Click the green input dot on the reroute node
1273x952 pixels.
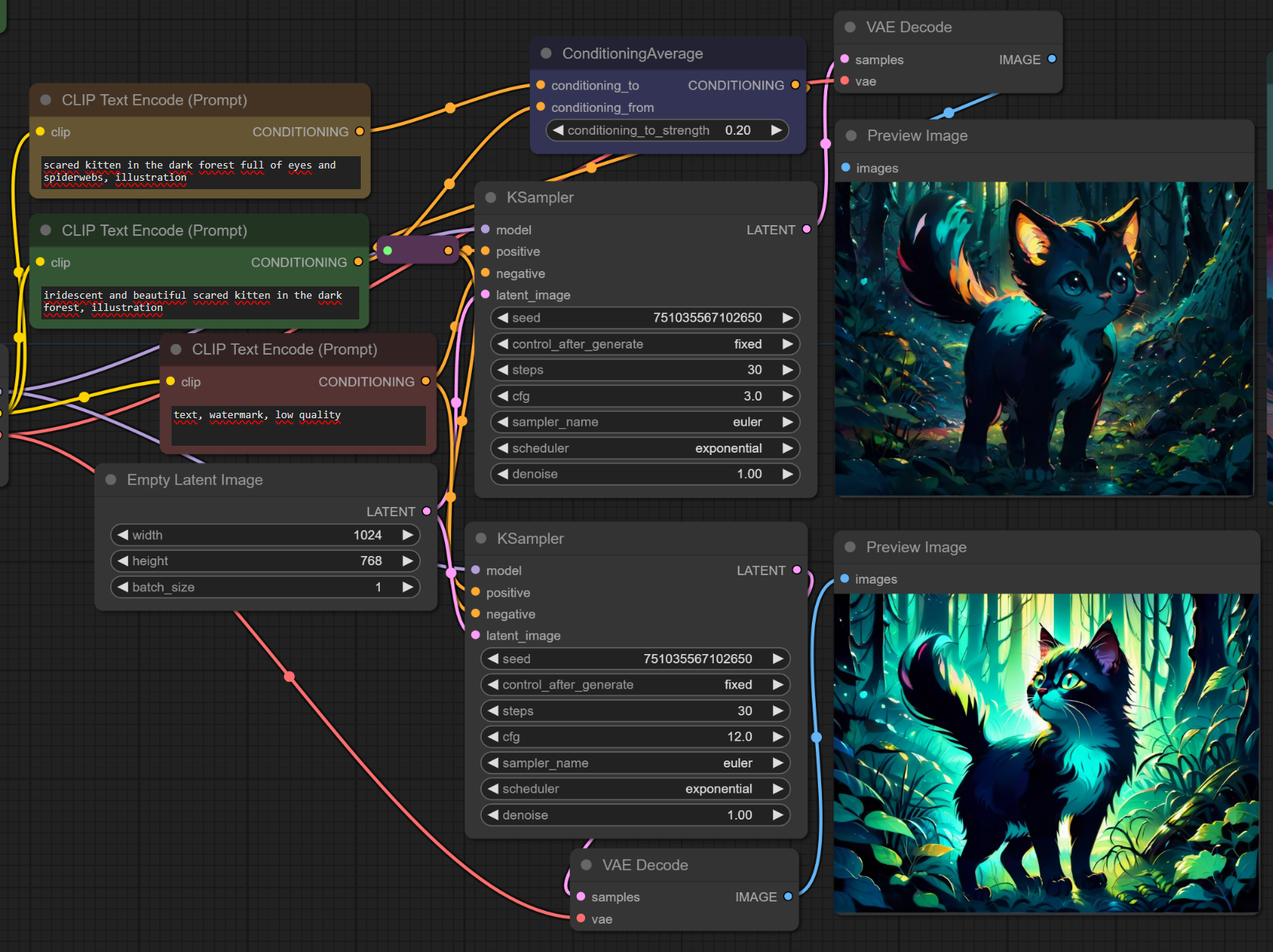(x=388, y=250)
